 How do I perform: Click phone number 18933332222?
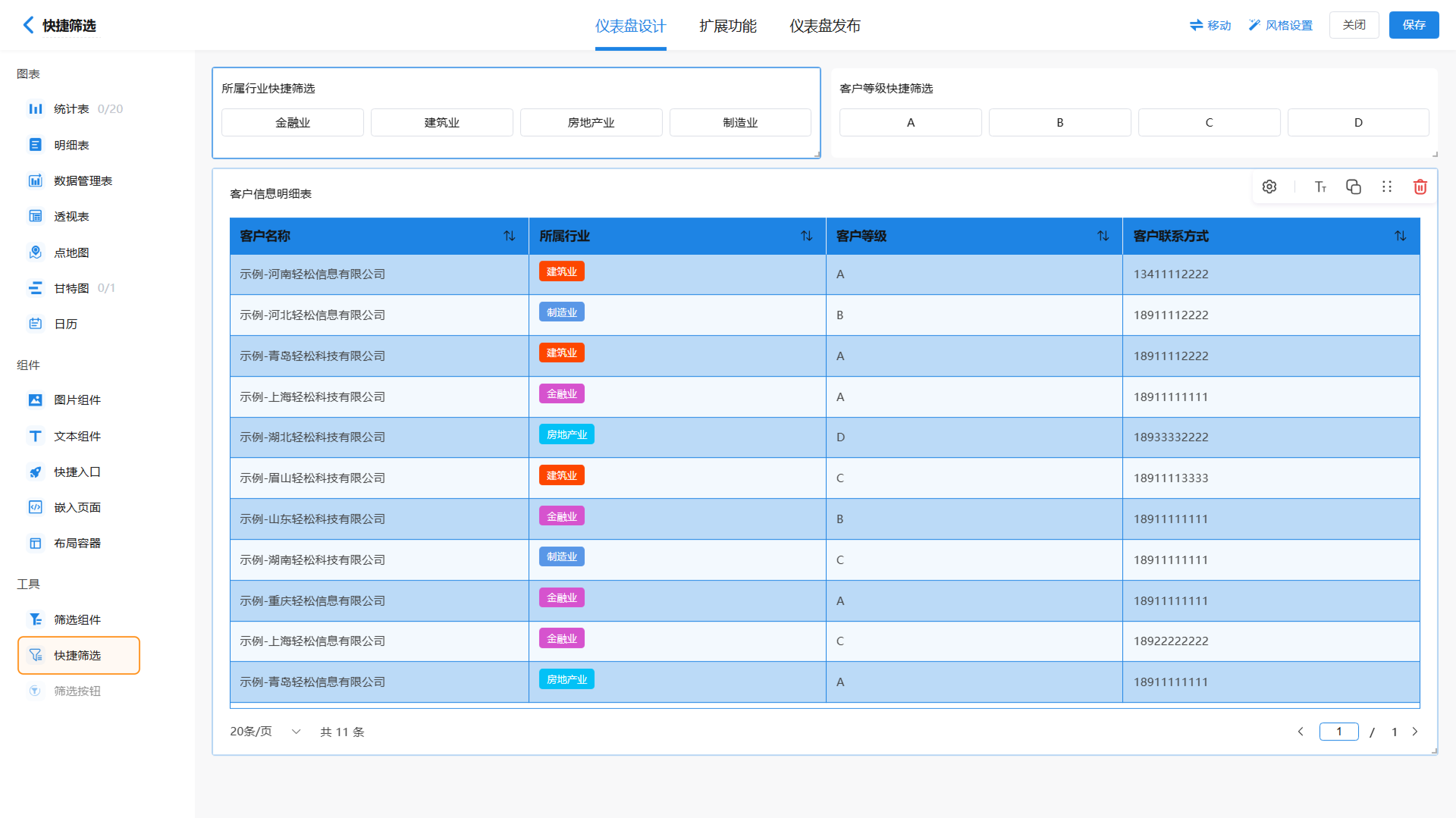click(1170, 437)
